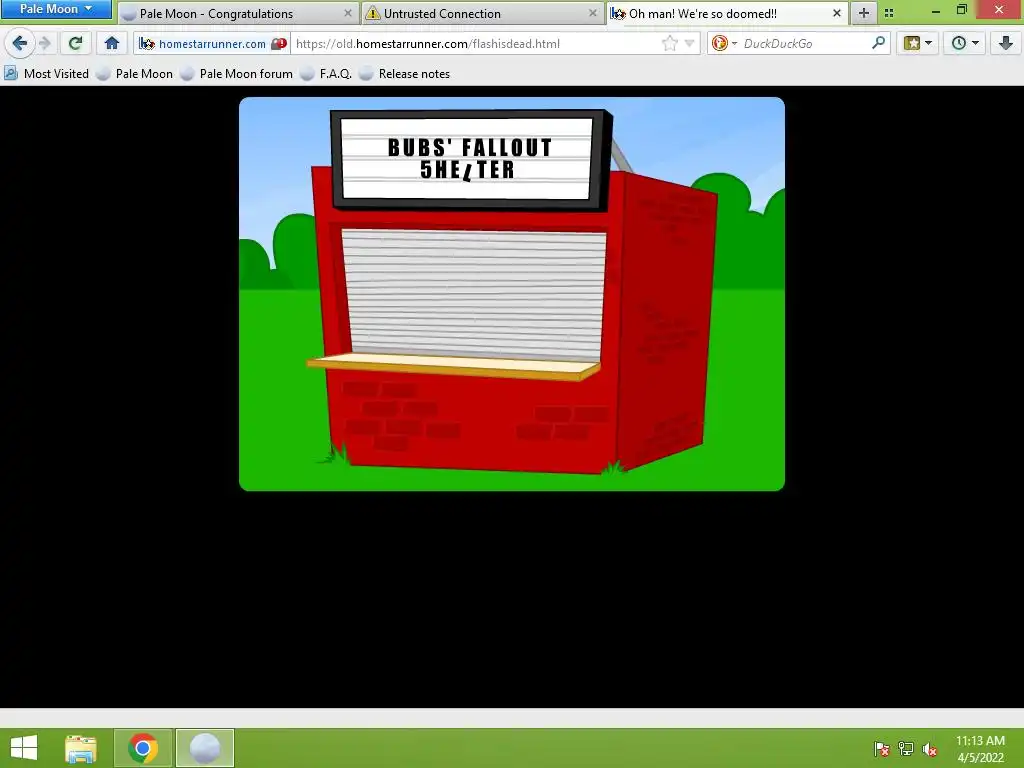Screen dimensions: 1024x768
Task: Open the clock showing 11:13 AM
Action: (980, 748)
